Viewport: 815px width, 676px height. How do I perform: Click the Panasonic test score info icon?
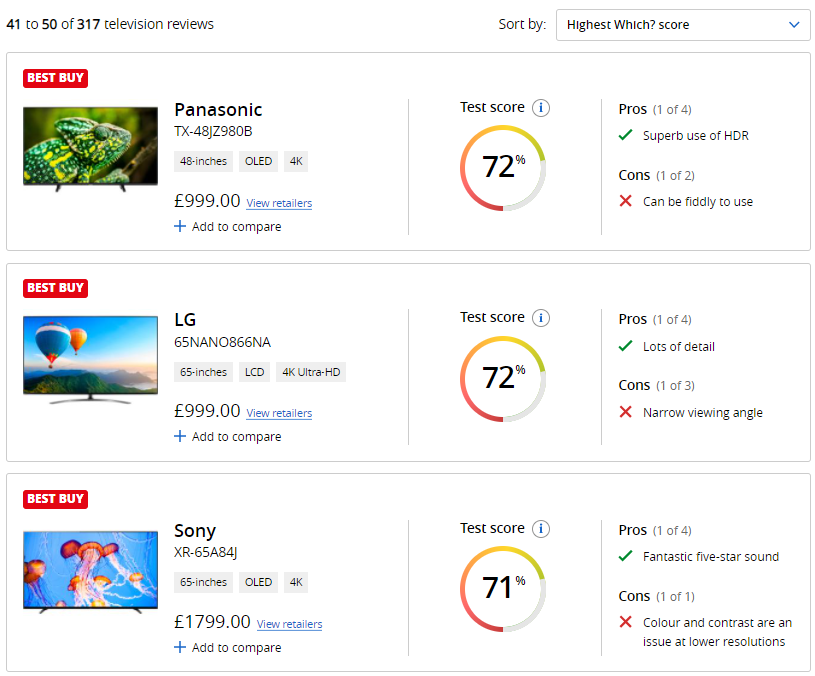(x=541, y=108)
